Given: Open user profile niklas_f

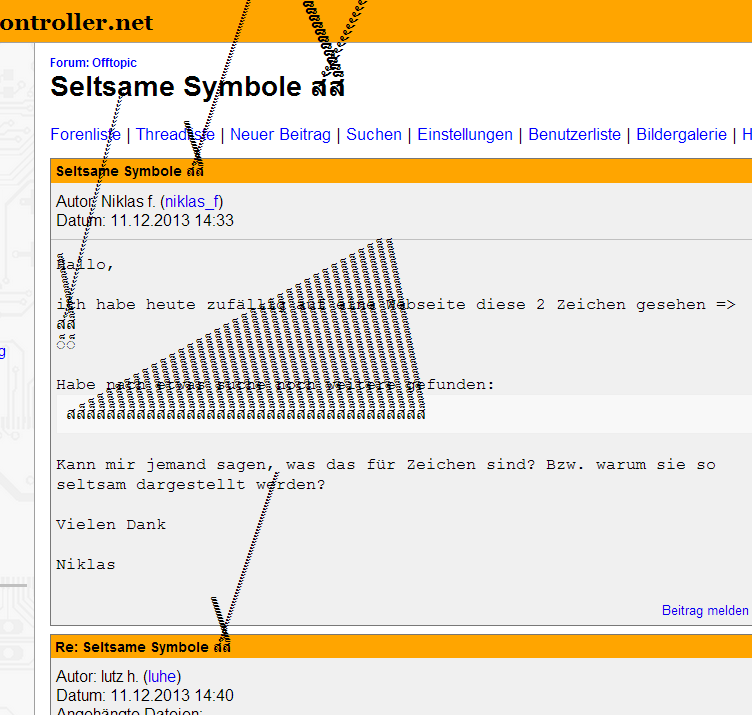Looking at the screenshot, I should pyautogui.click(x=192, y=201).
